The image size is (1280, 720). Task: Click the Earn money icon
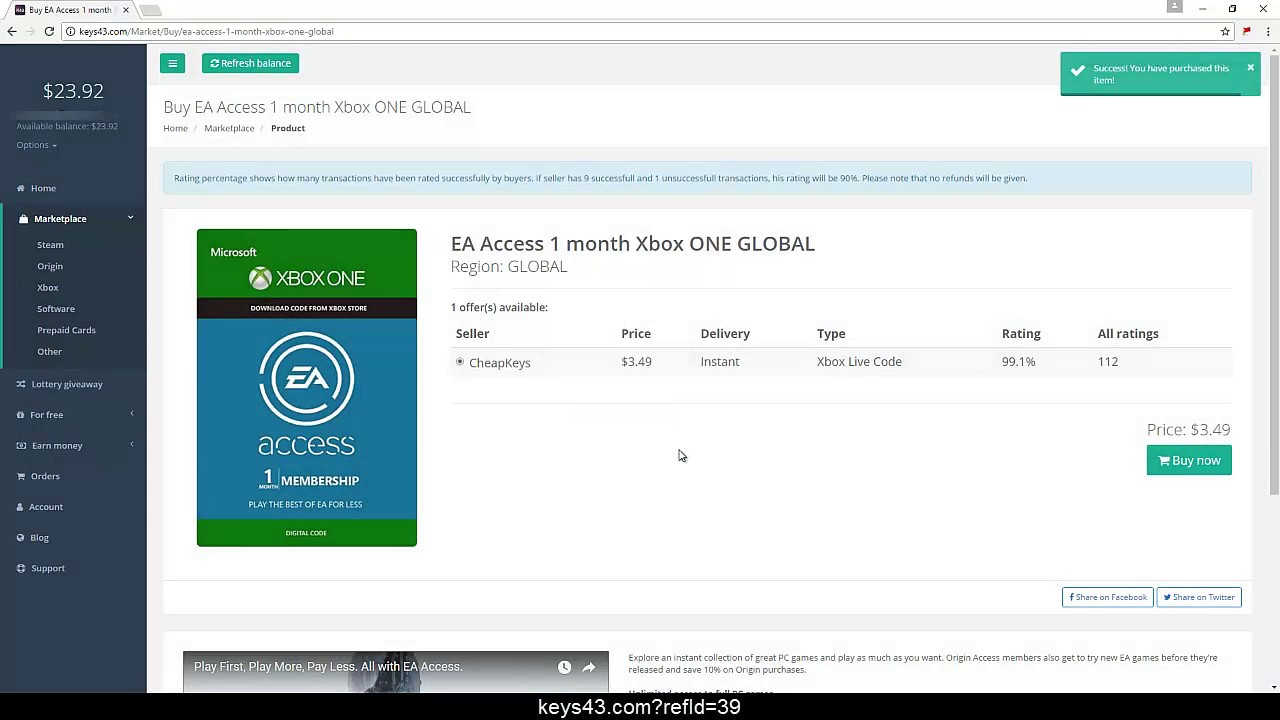(x=21, y=446)
